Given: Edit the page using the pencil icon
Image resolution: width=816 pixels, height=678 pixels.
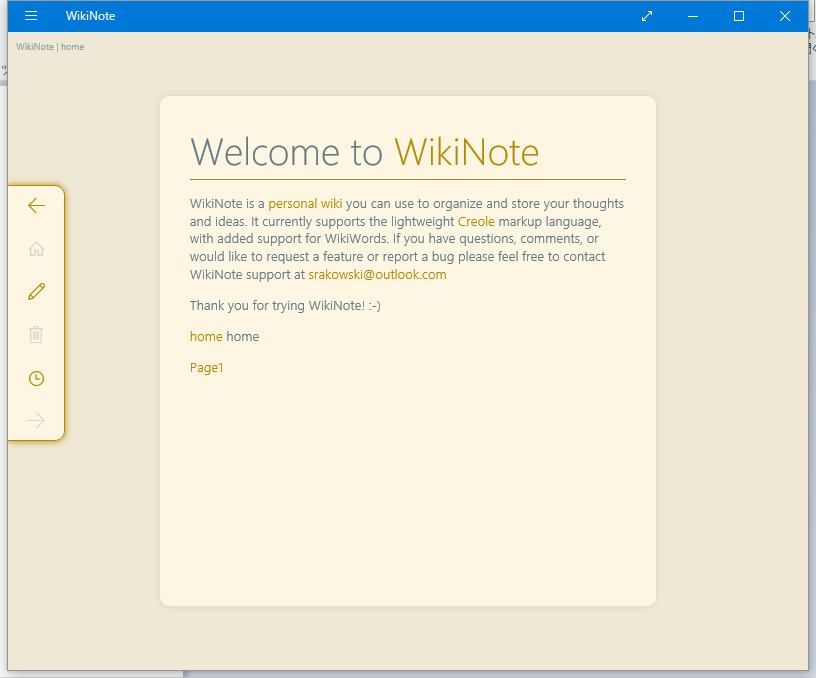Looking at the screenshot, I should click(37, 292).
